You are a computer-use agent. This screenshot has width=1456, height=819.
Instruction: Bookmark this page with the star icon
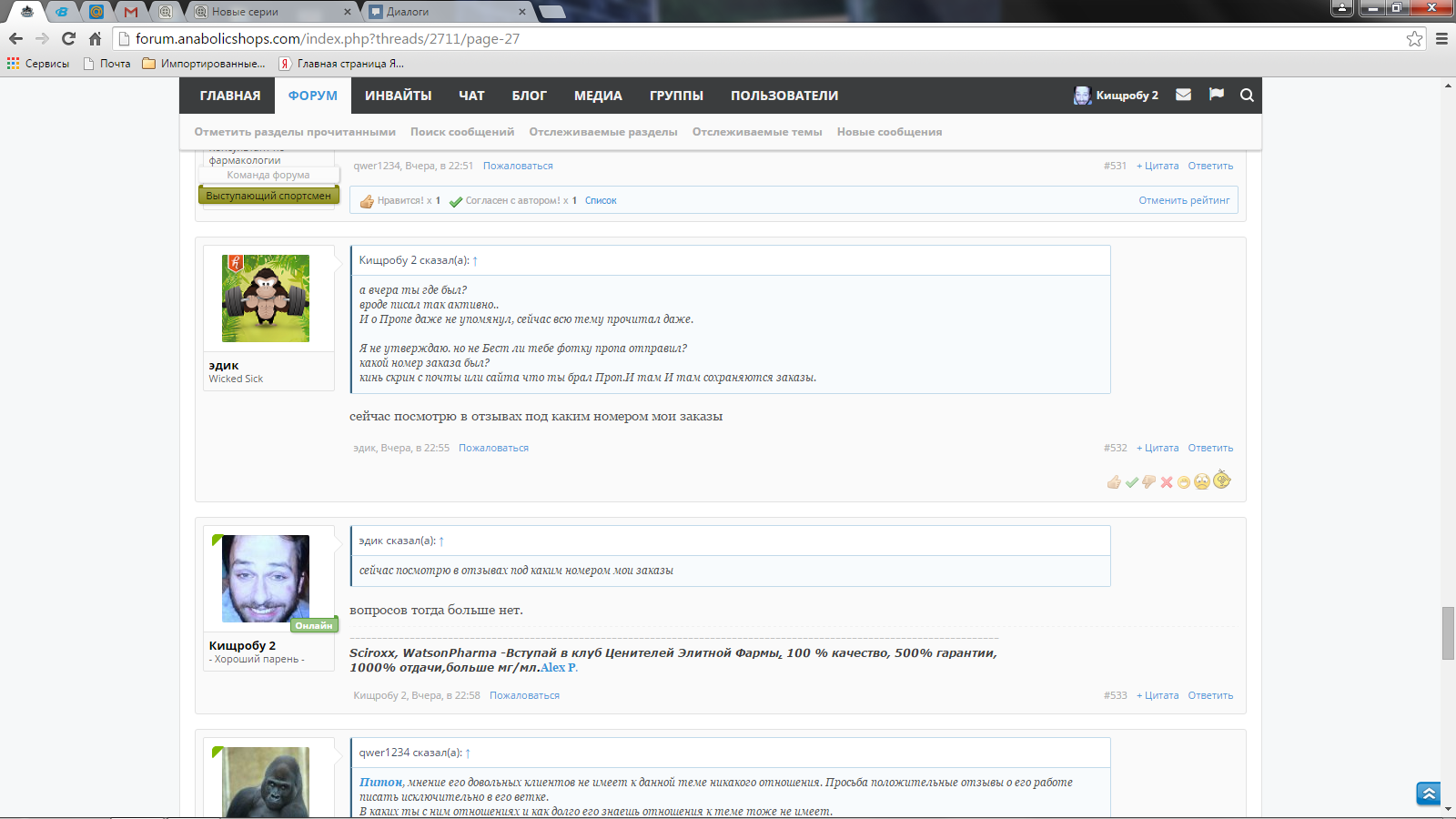pos(1414,38)
